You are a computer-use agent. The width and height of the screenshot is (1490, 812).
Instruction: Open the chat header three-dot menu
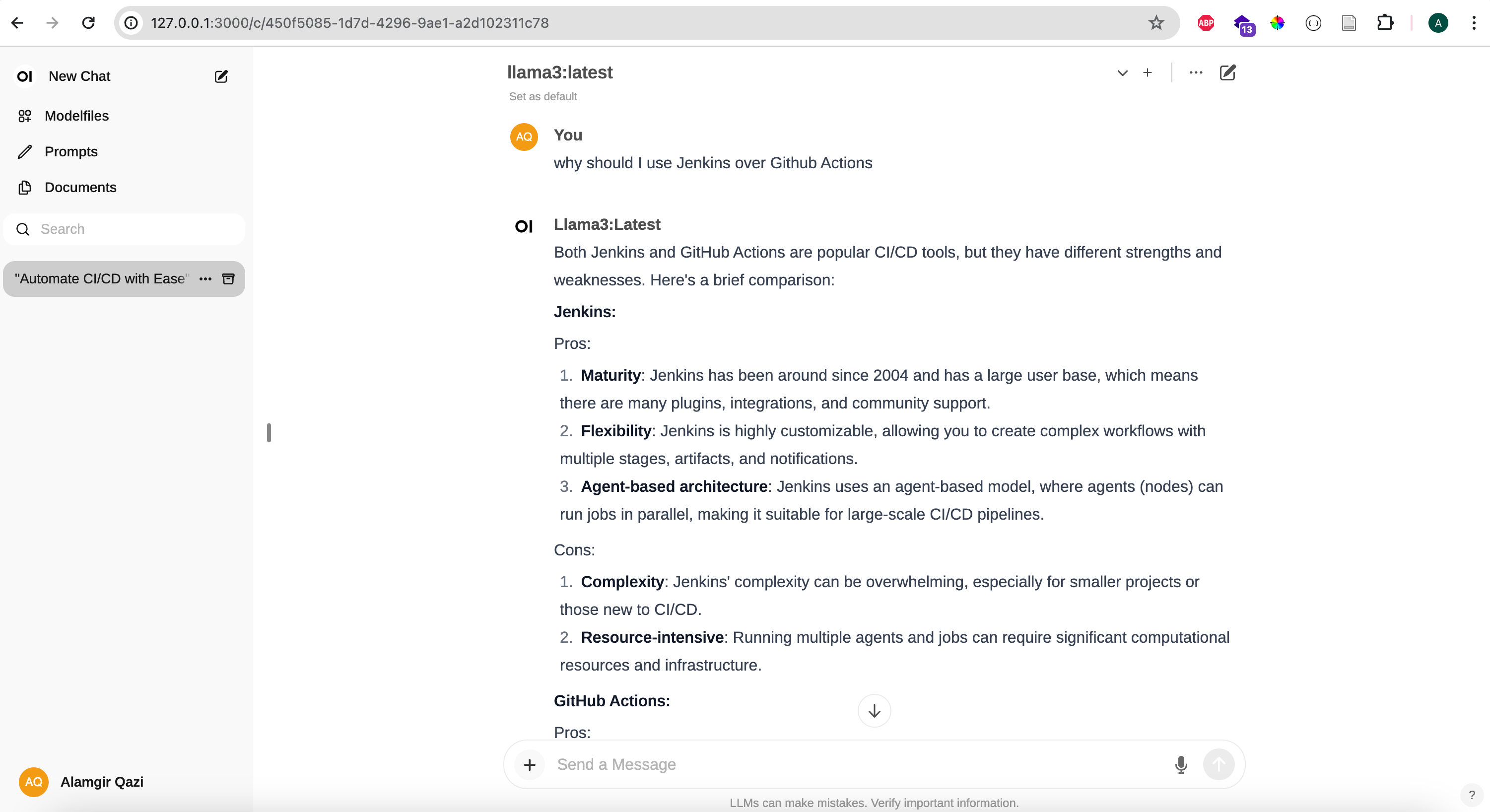1196,73
